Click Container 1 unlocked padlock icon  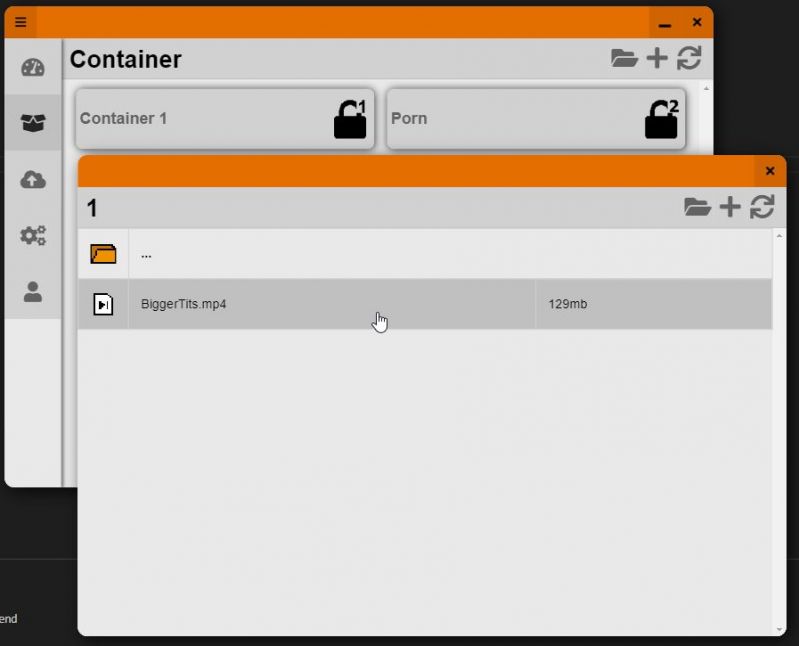pos(350,119)
